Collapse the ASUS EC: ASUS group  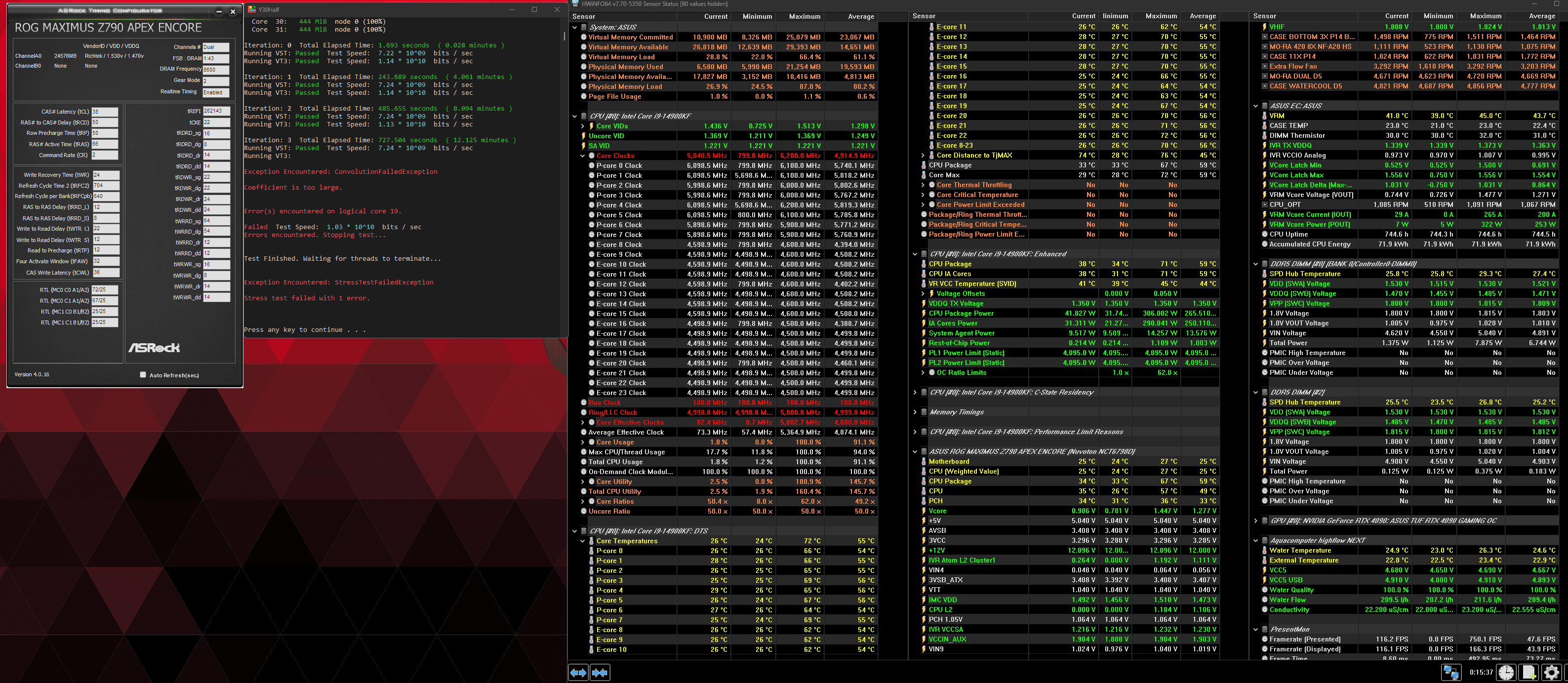pos(1256,106)
